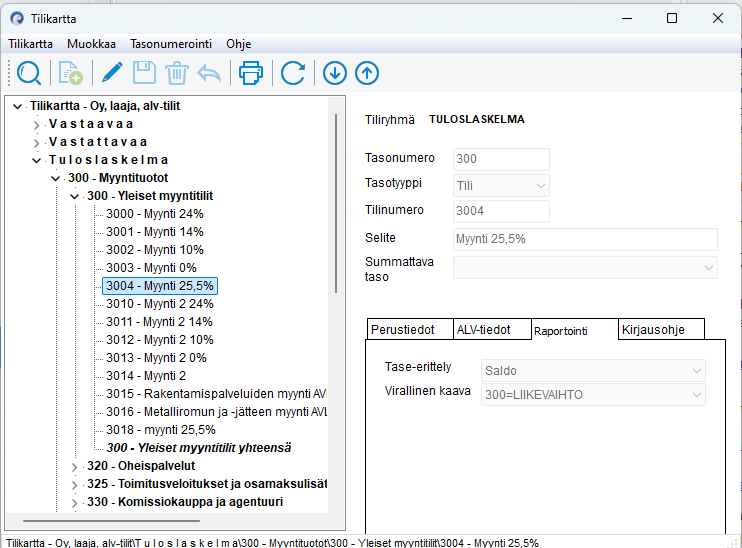Select account 3003 - Myynti 0%
The image size is (742, 548).
point(151,268)
